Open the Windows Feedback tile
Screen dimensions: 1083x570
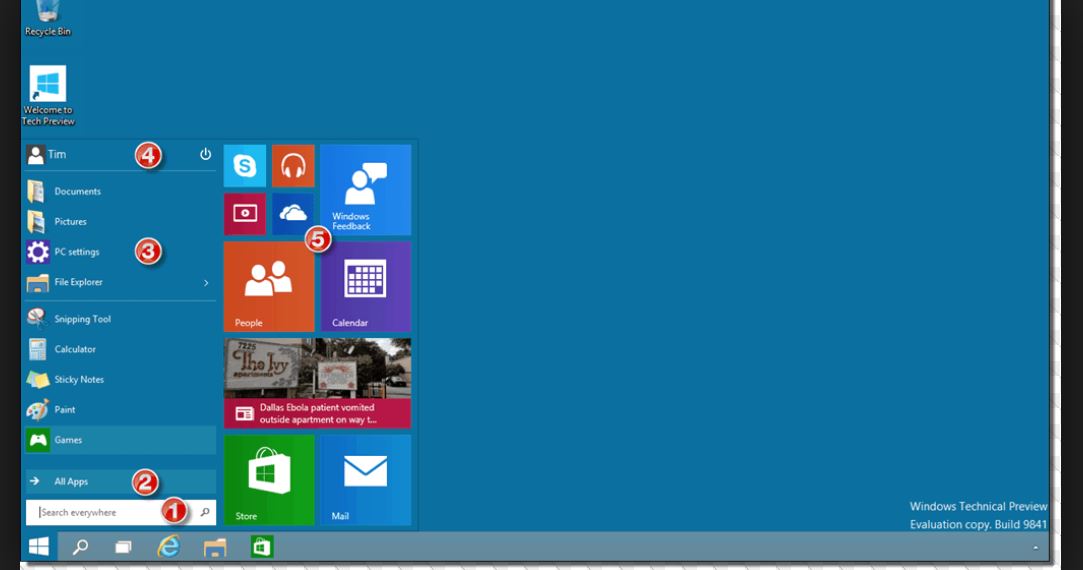click(x=365, y=190)
